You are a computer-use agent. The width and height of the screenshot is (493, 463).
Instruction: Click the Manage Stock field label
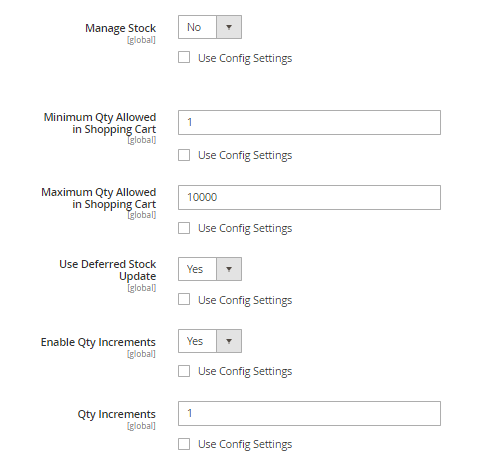(x=120, y=28)
